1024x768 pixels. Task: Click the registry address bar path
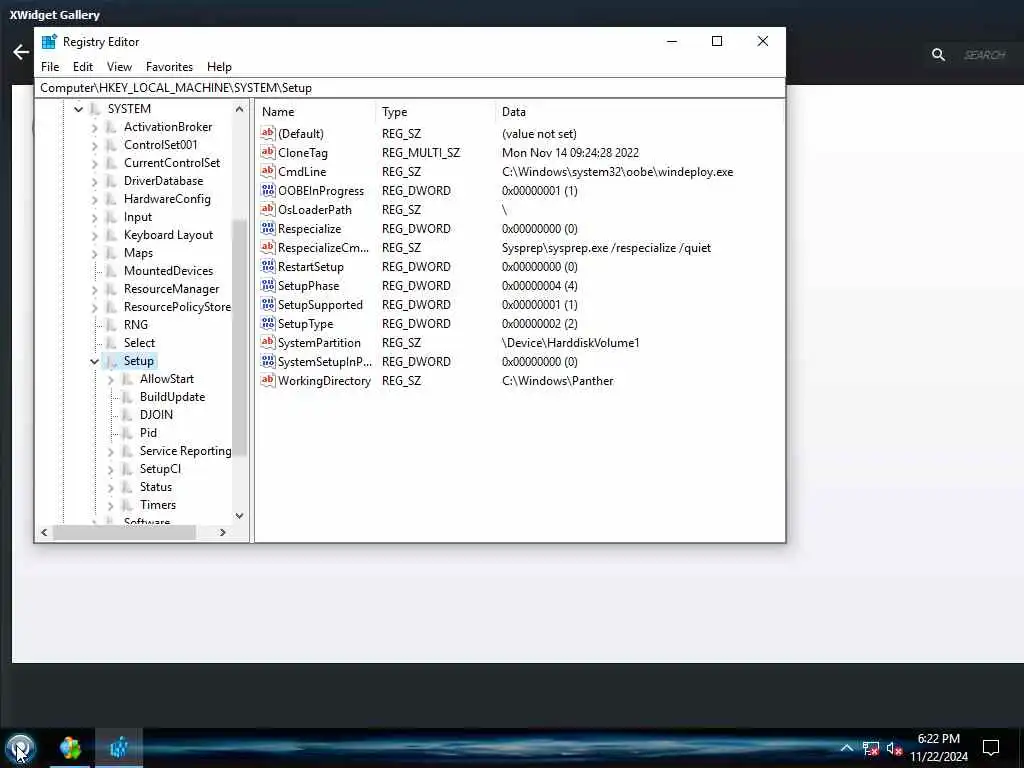click(409, 88)
